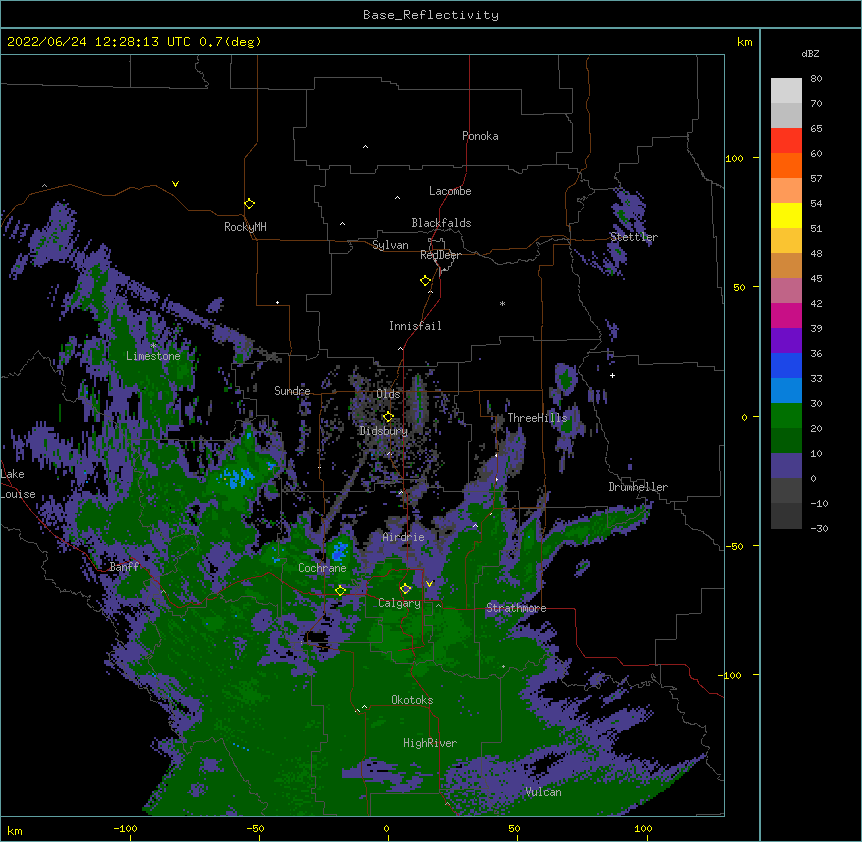Click the ThreeHills town label

coord(537,418)
